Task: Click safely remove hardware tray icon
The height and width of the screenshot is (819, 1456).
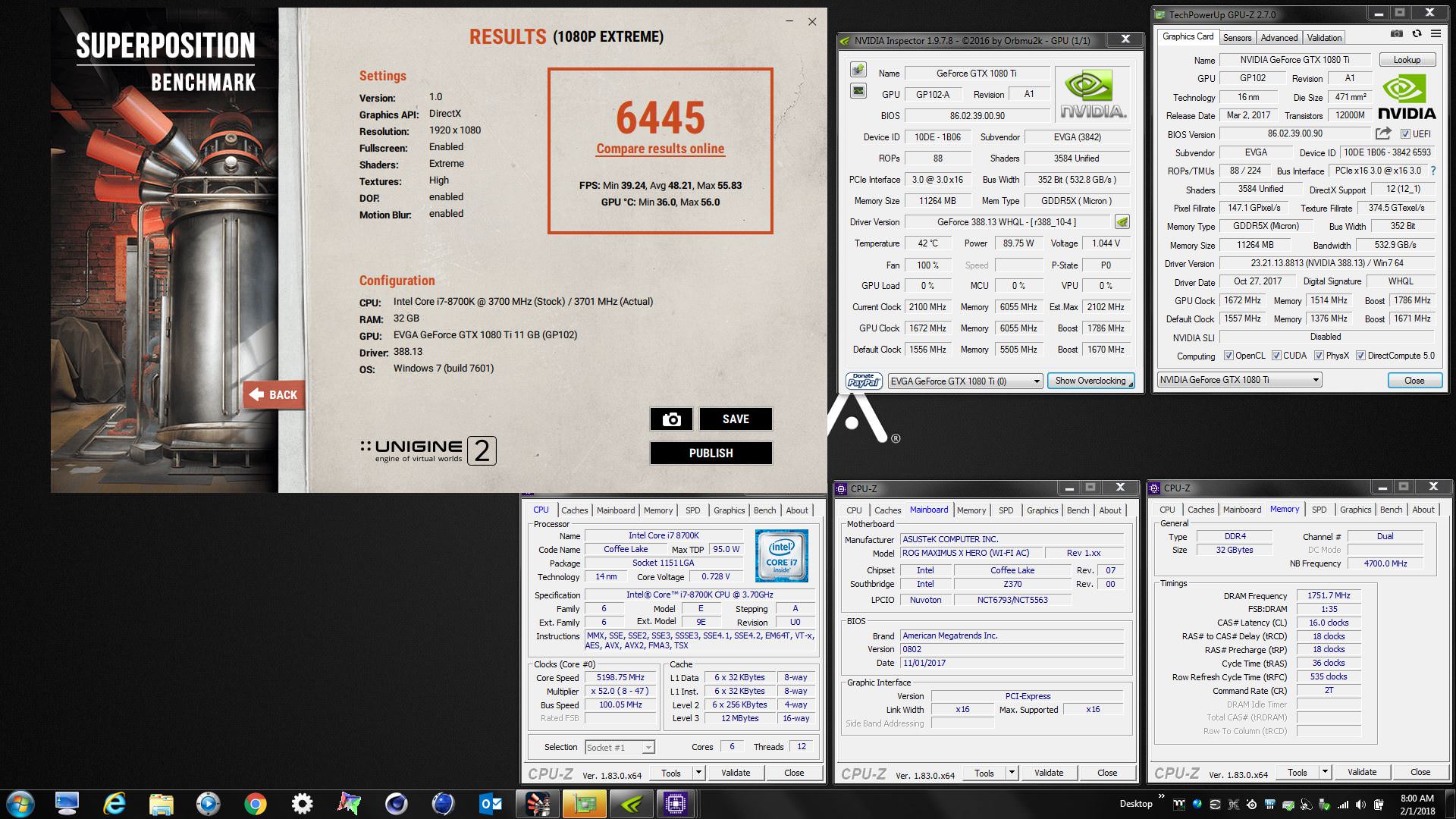Action: pyautogui.click(x=1326, y=805)
